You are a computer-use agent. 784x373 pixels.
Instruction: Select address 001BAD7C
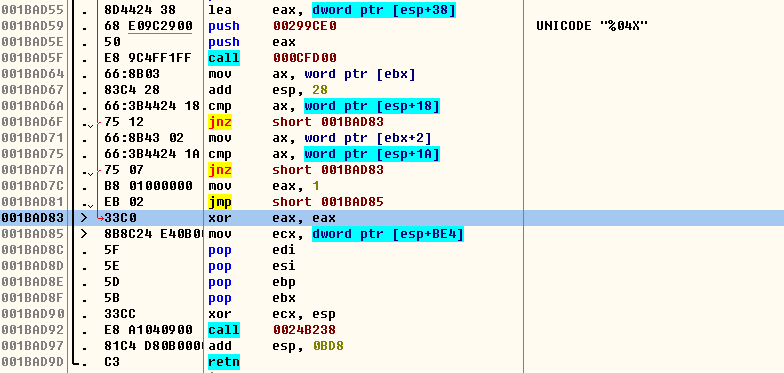pyautogui.click(x=32, y=186)
